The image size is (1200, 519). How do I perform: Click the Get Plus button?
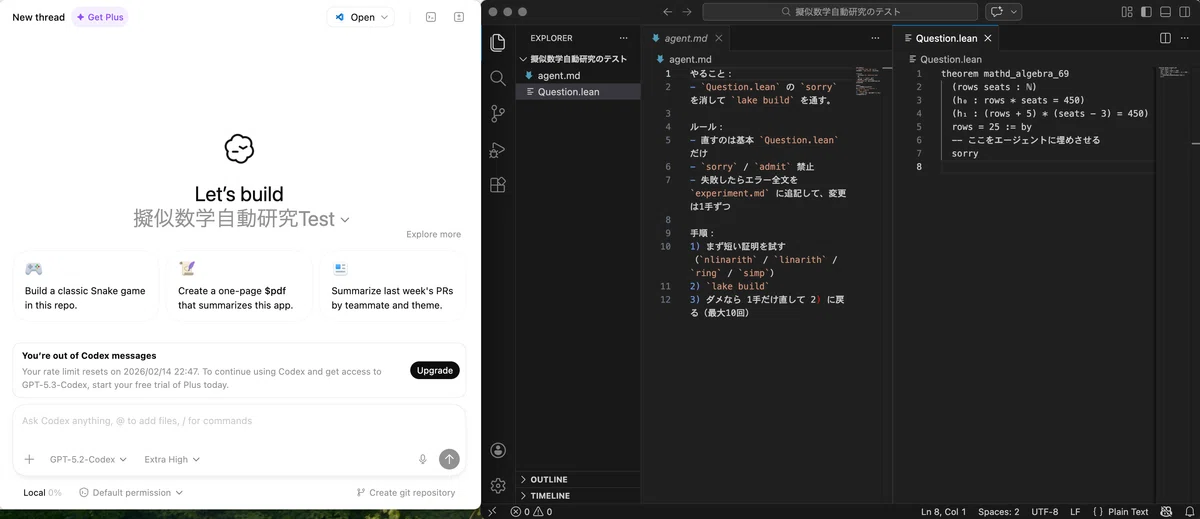100,17
